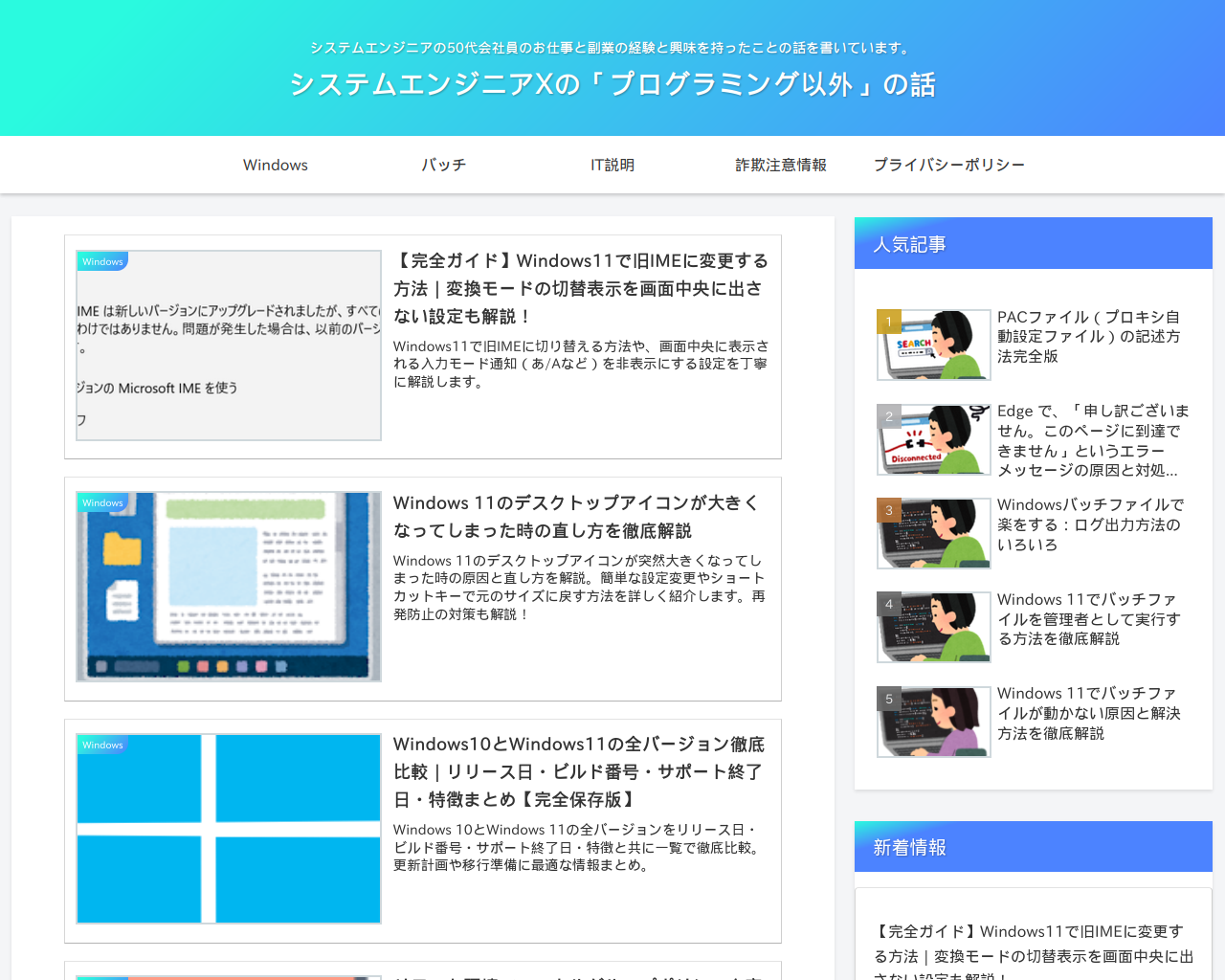This screenshot has height=980, width=1225.
Task: Click the desktop icons article thumbnail
Action: click(x=229, y=587)
